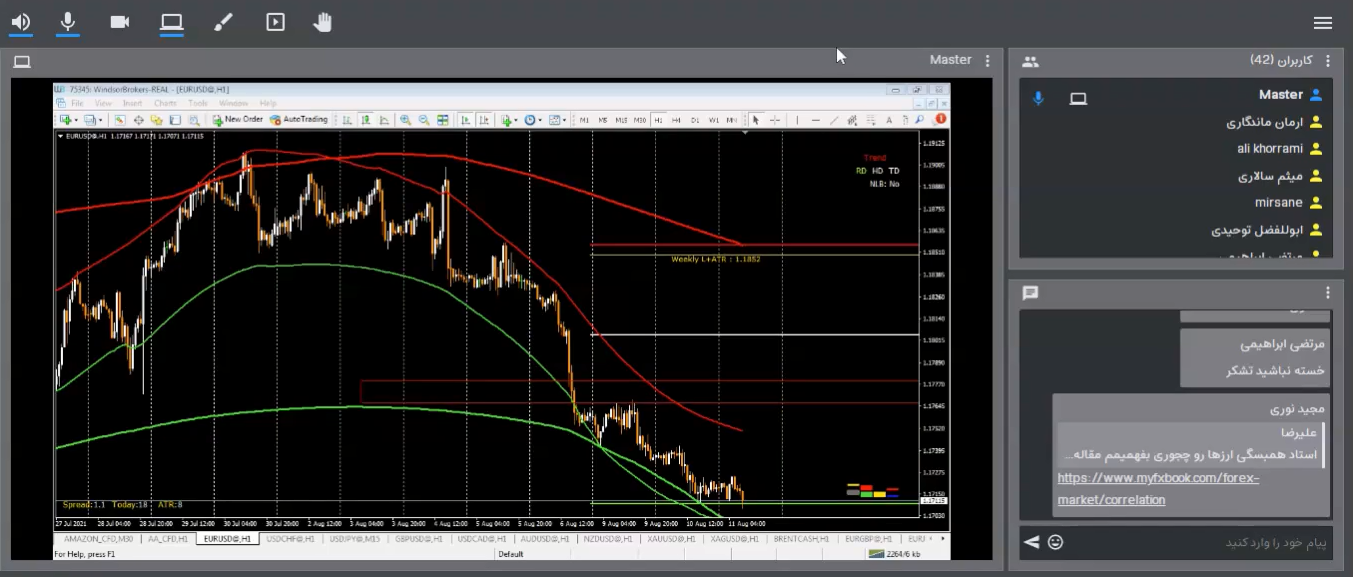Screen dimensions: 1353x577
Task: Open users panel three-dot options menu
Action: 1328,61
